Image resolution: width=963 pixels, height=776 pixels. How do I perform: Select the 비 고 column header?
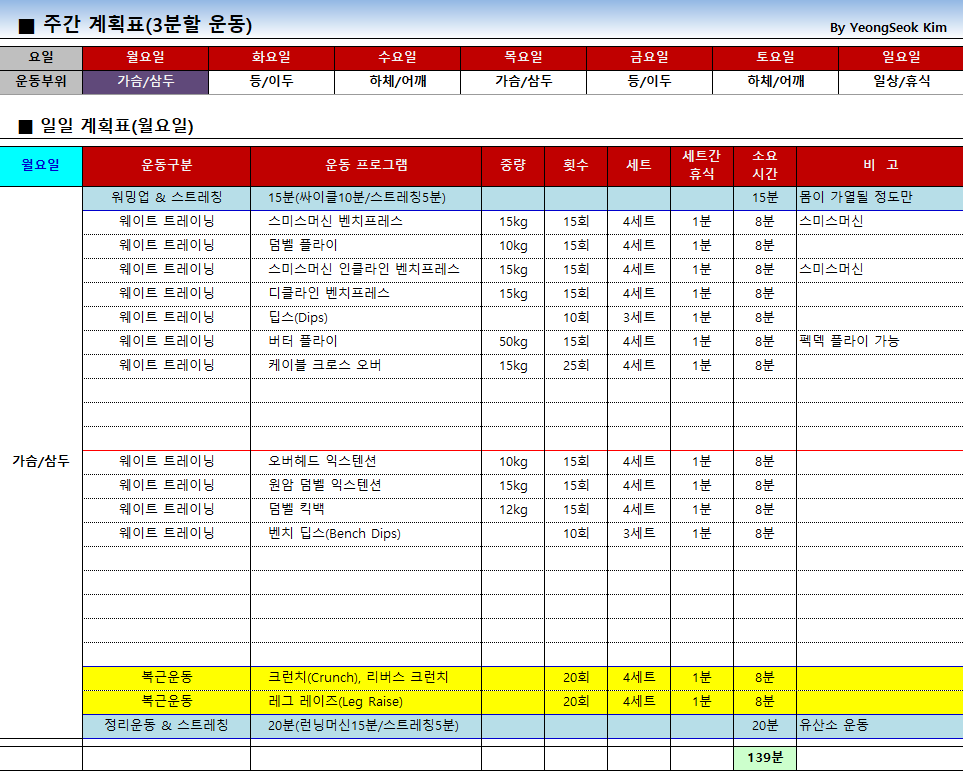point(880,166)
